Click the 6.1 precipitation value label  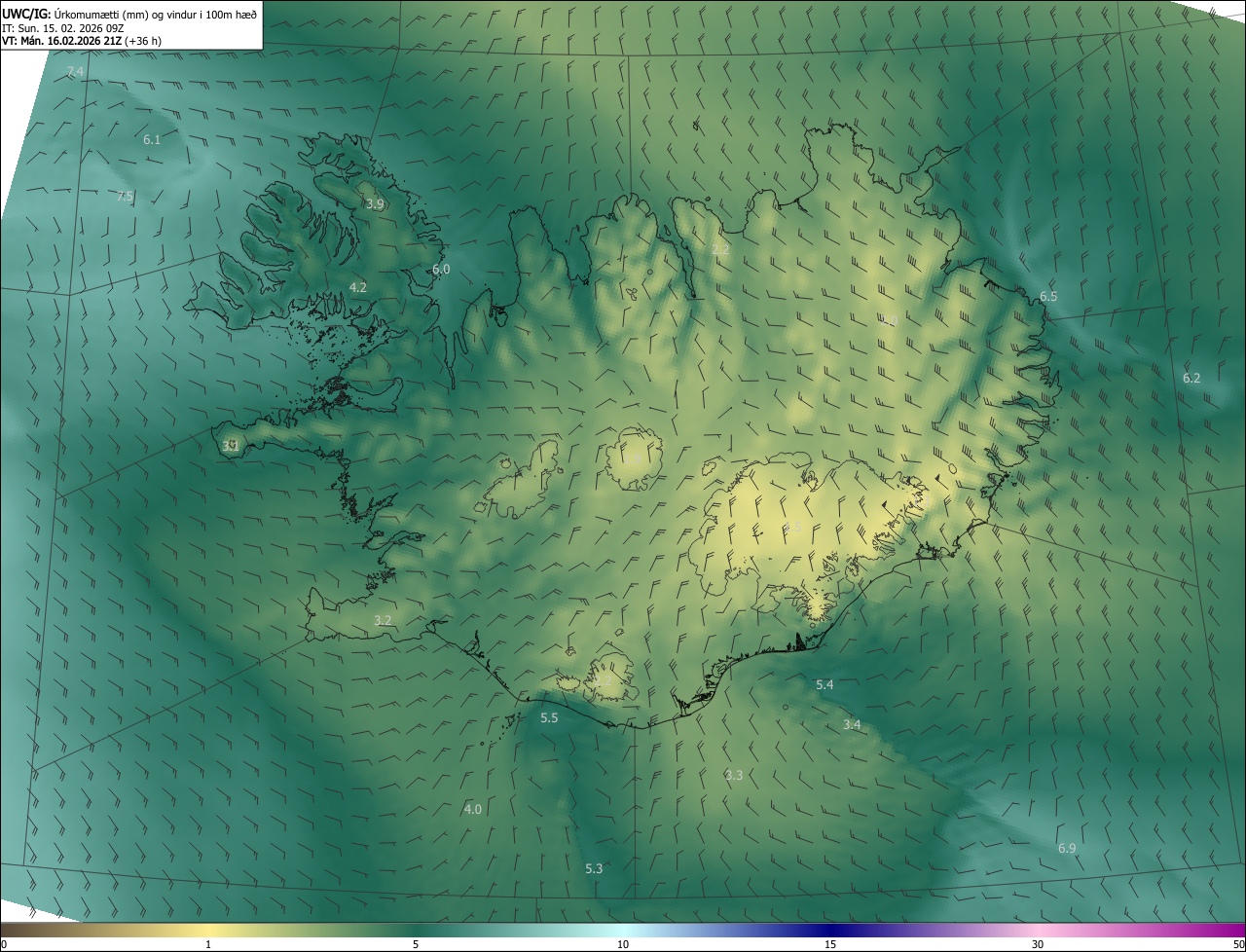coord(152,140)
